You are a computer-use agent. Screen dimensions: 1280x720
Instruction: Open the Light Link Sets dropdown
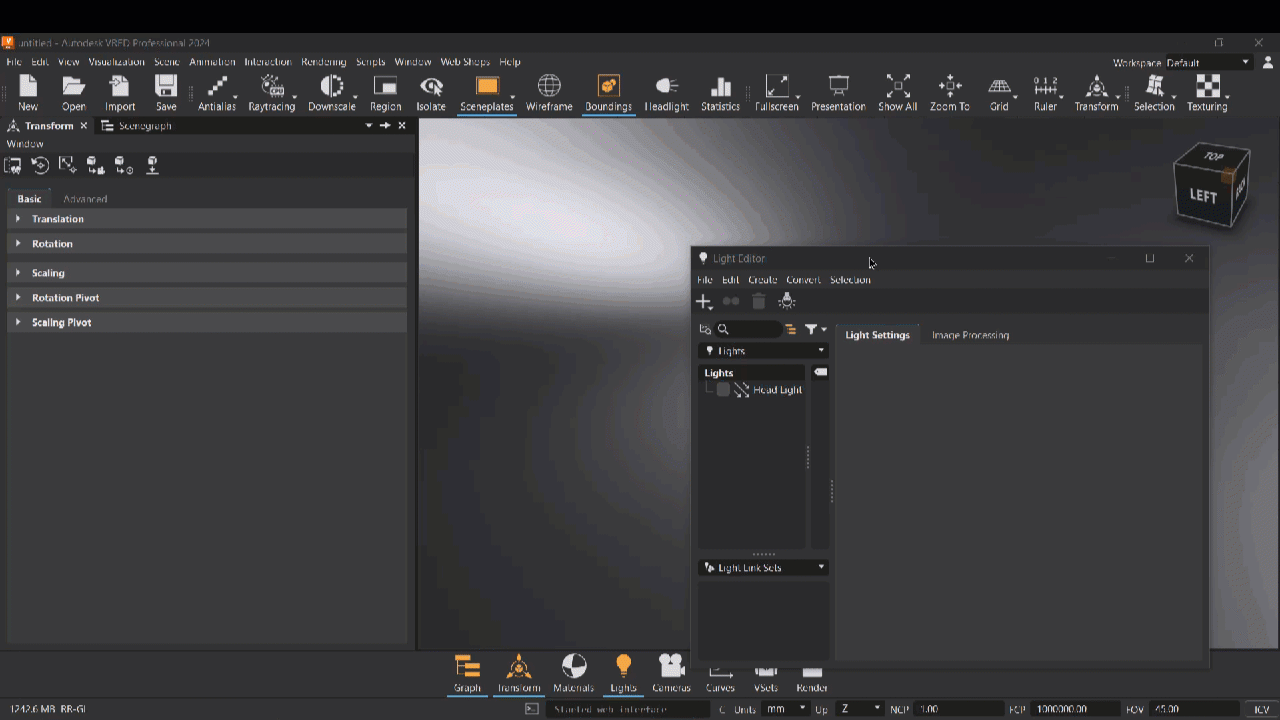[764, 568]
